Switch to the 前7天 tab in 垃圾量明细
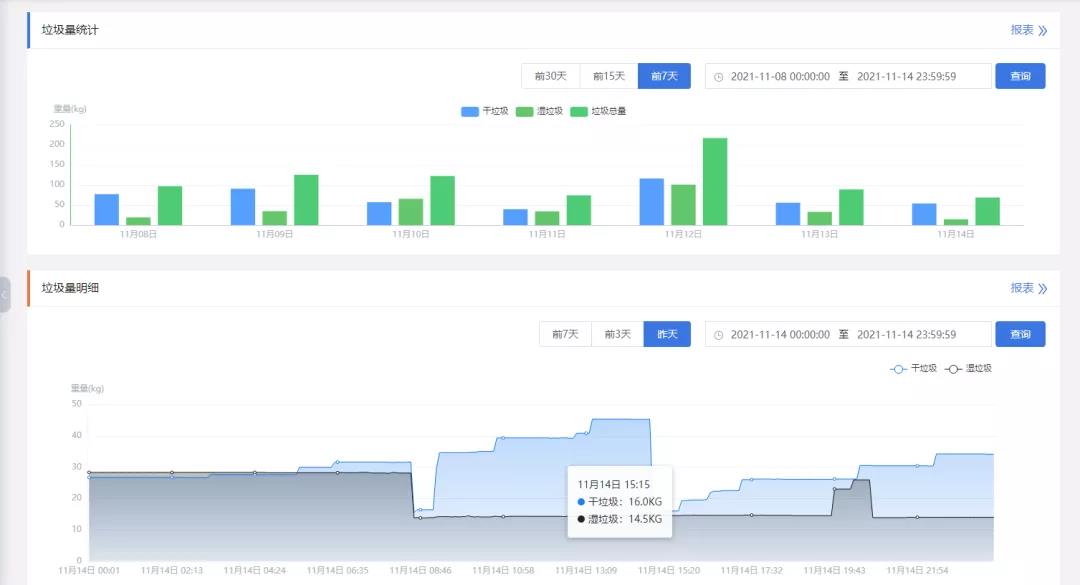 pos(564,334)
